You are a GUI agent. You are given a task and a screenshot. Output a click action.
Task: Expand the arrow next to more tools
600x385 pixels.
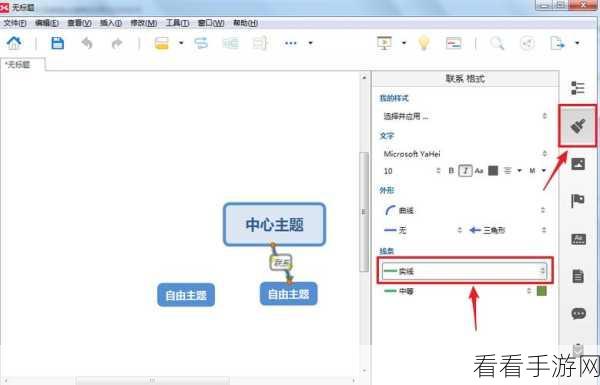click(x=311, y=43)
